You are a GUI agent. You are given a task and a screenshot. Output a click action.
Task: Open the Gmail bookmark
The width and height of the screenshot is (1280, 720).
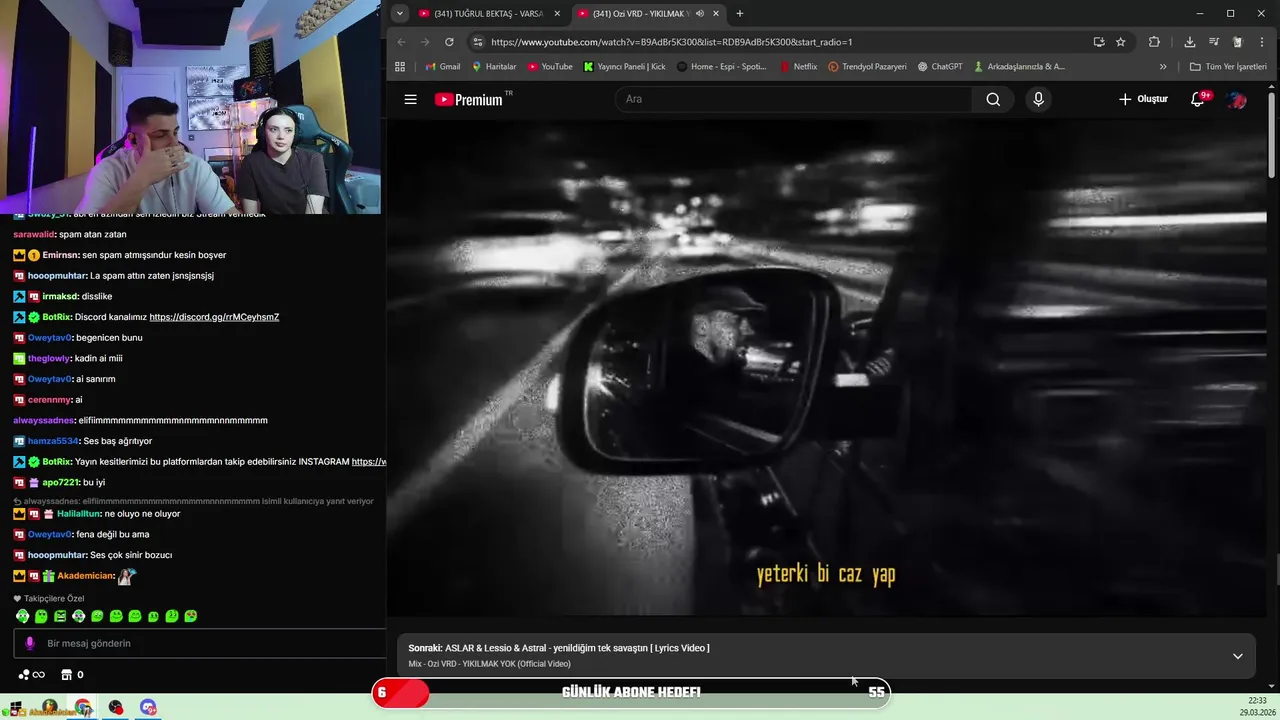coord(443,67)
